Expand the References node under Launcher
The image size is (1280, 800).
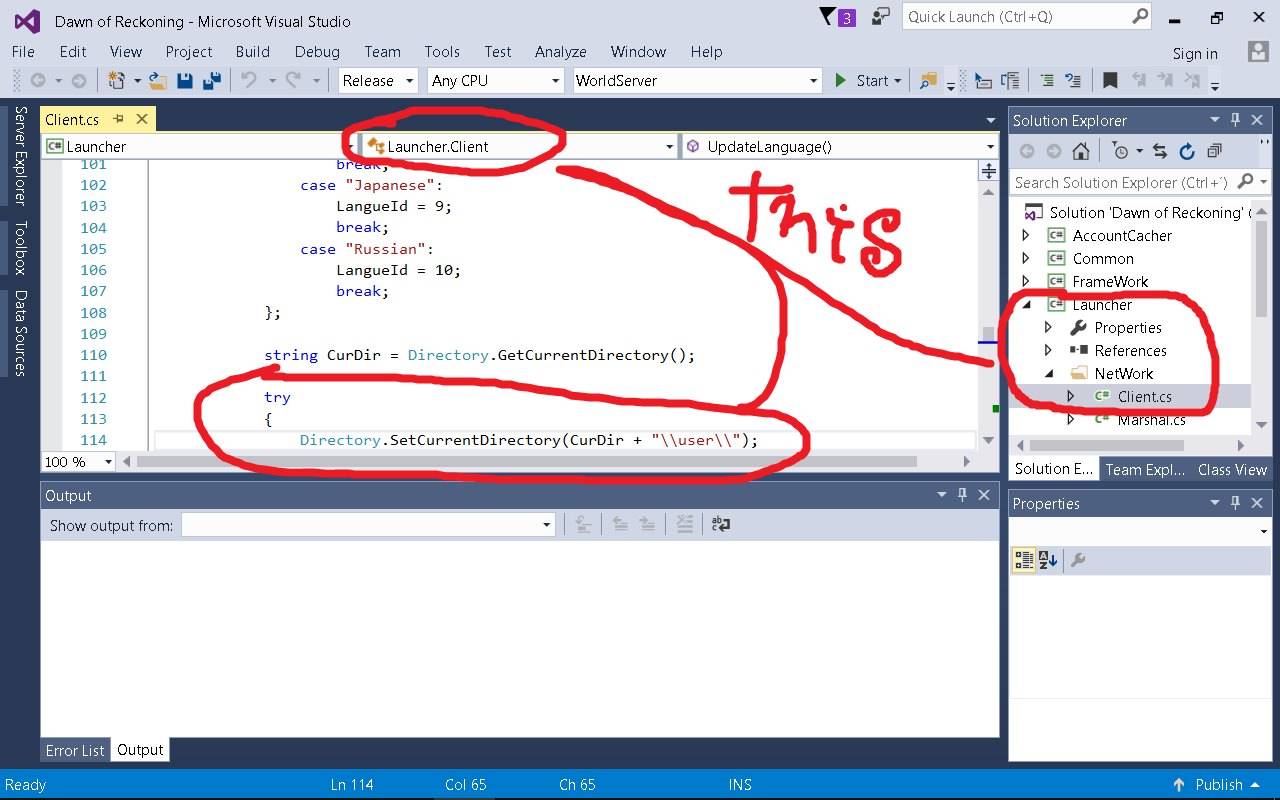pos(1048,350)
